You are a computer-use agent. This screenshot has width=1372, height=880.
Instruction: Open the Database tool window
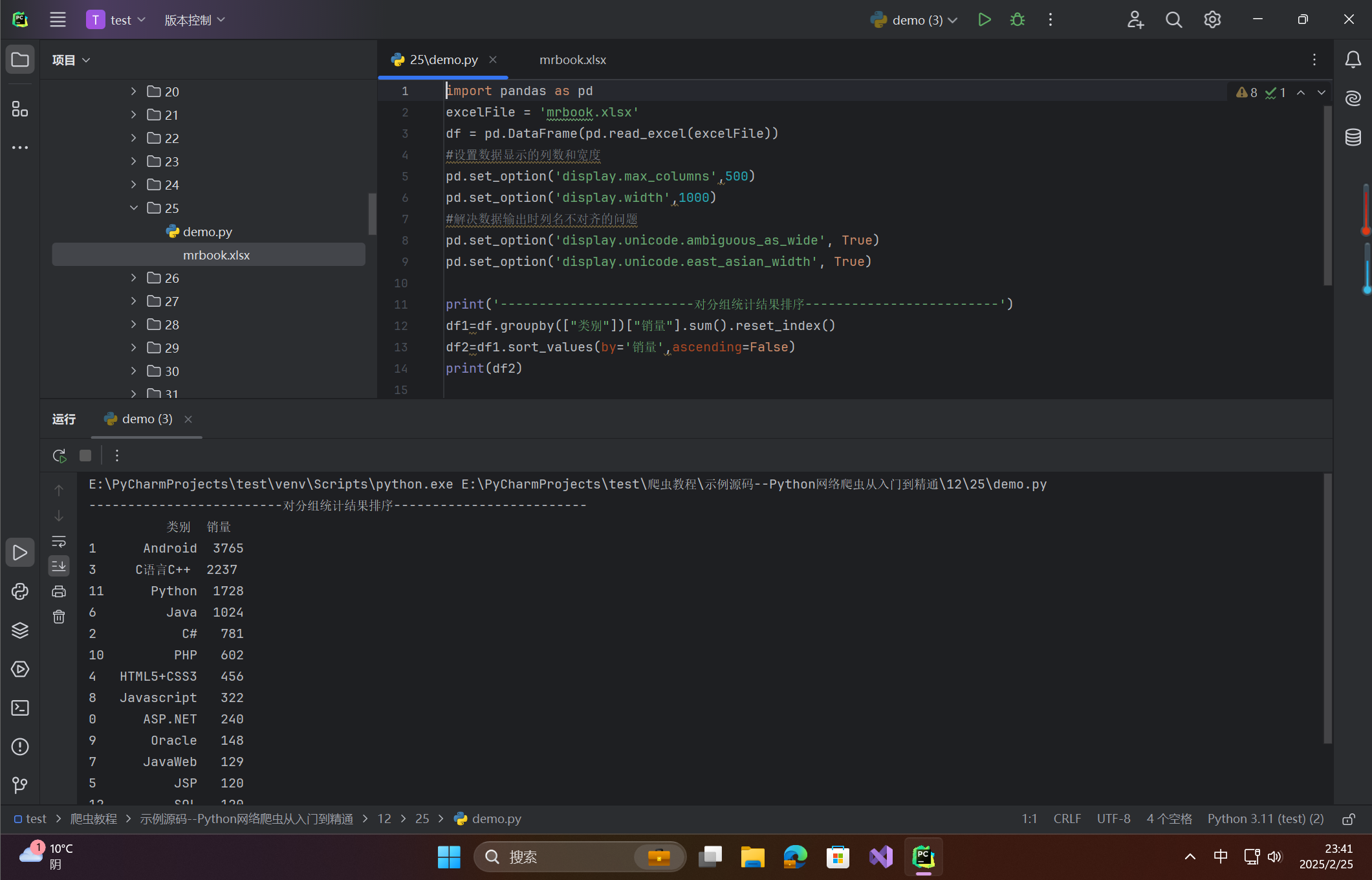click(x=1353, y=137)
